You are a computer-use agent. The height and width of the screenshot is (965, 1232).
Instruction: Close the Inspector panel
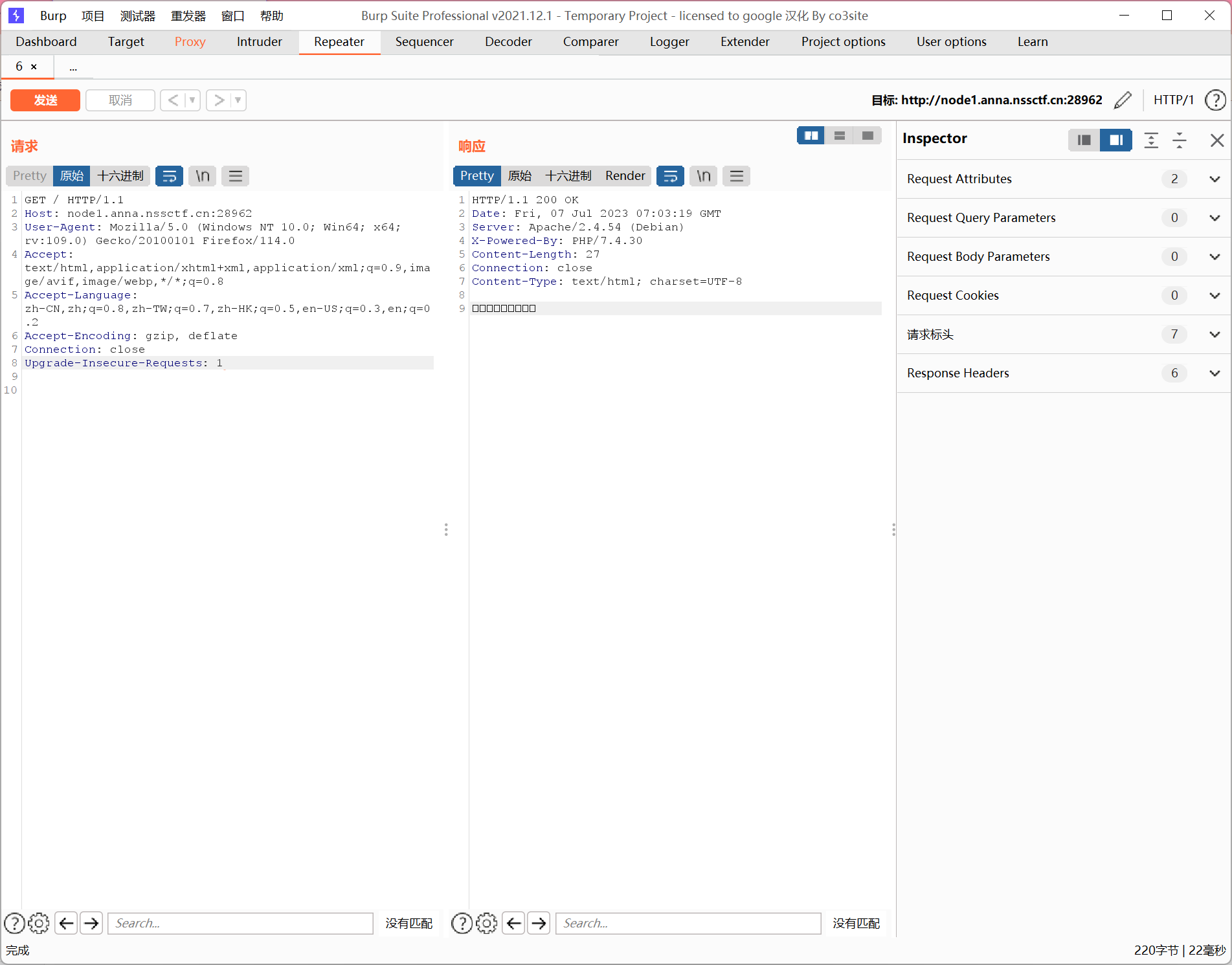click(1217, 140)
